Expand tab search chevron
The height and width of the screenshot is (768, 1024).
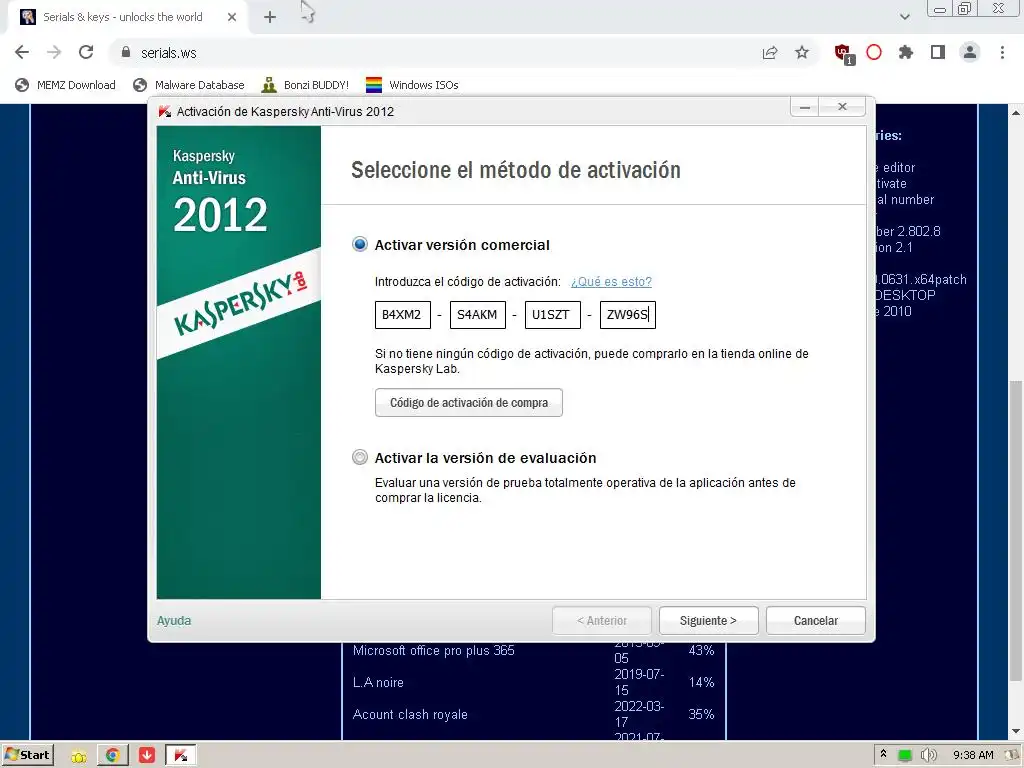904,17
